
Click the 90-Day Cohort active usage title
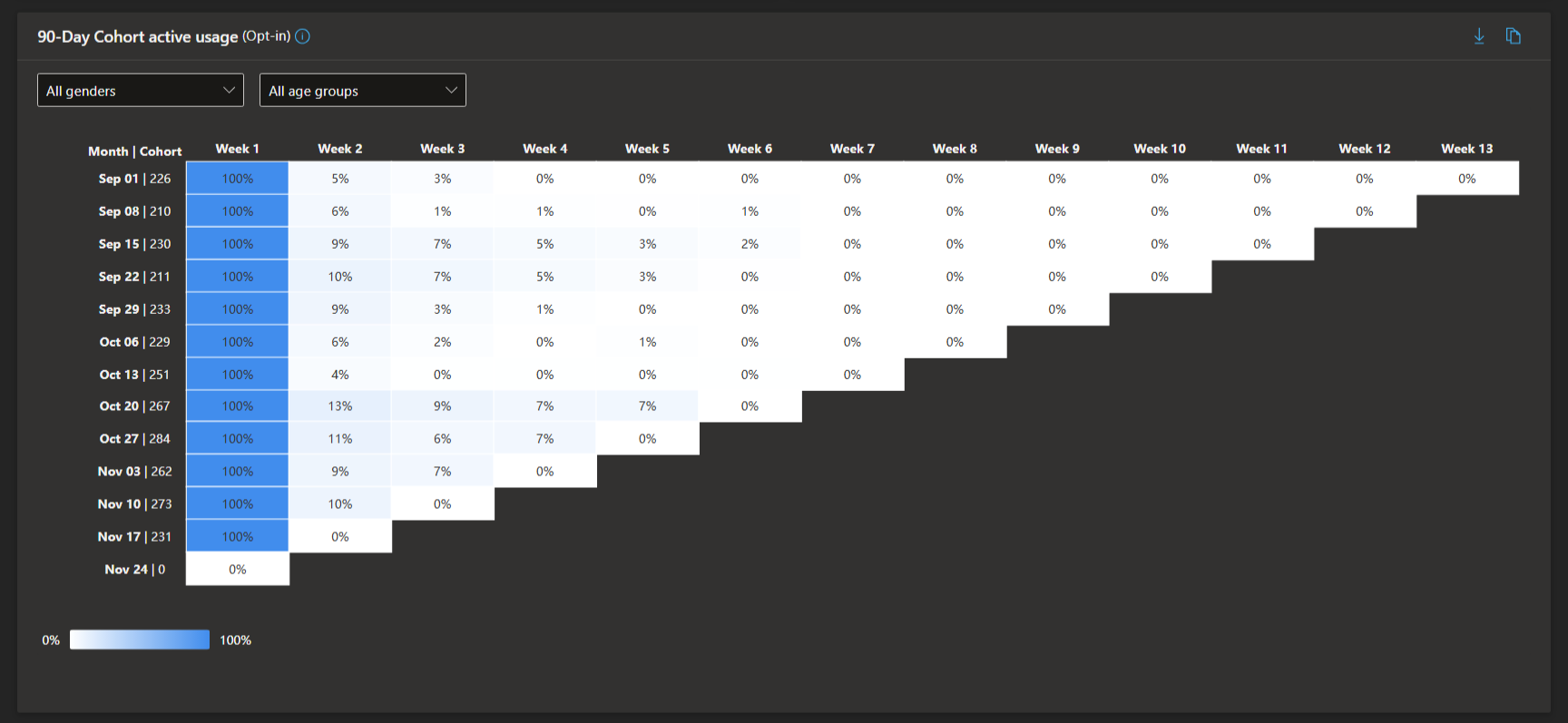pyautogui.click(x=137, y=37)
